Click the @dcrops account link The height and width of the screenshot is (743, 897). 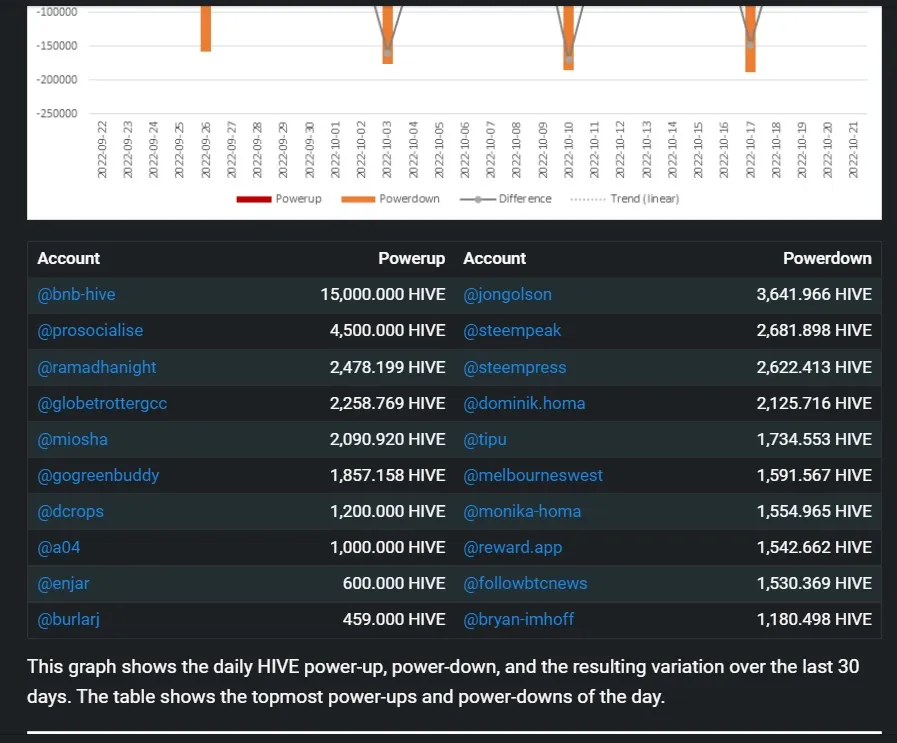point(70,511)
